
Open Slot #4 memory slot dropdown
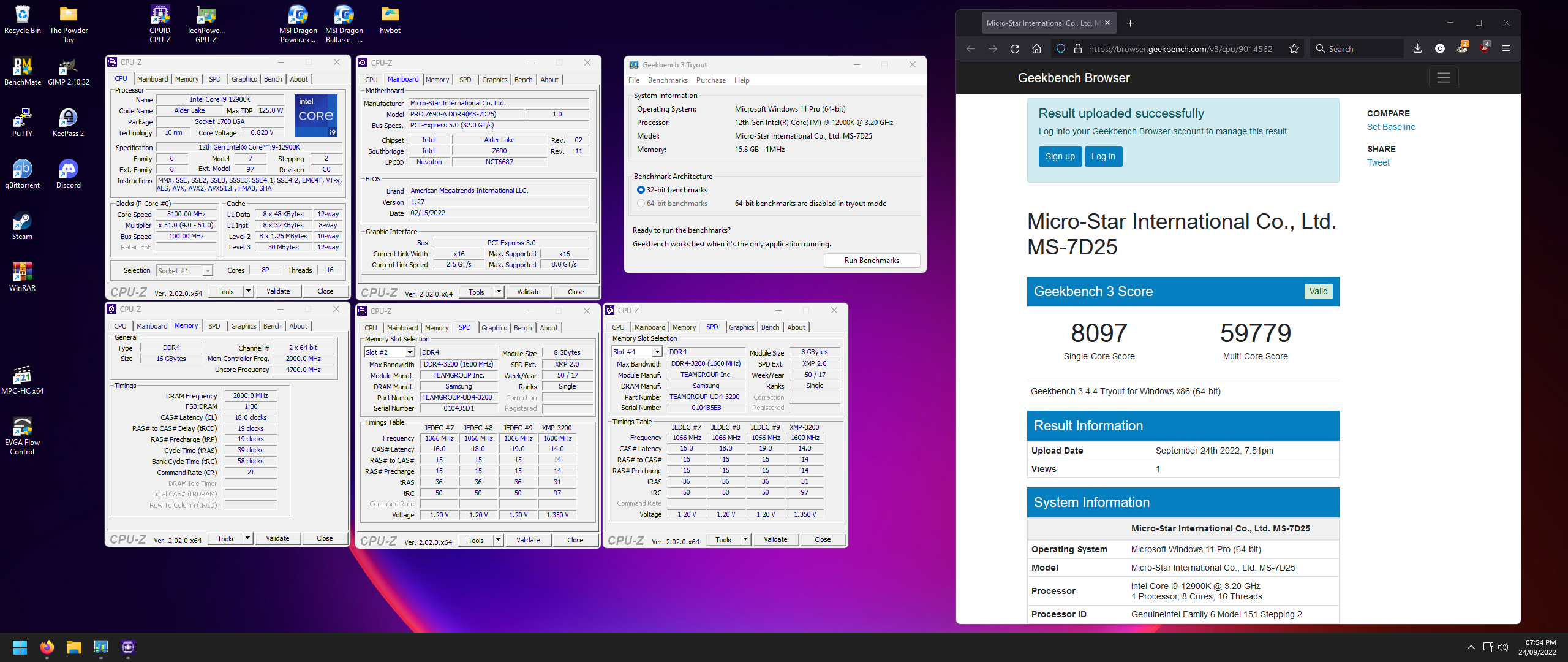click(x=637, y=352)
